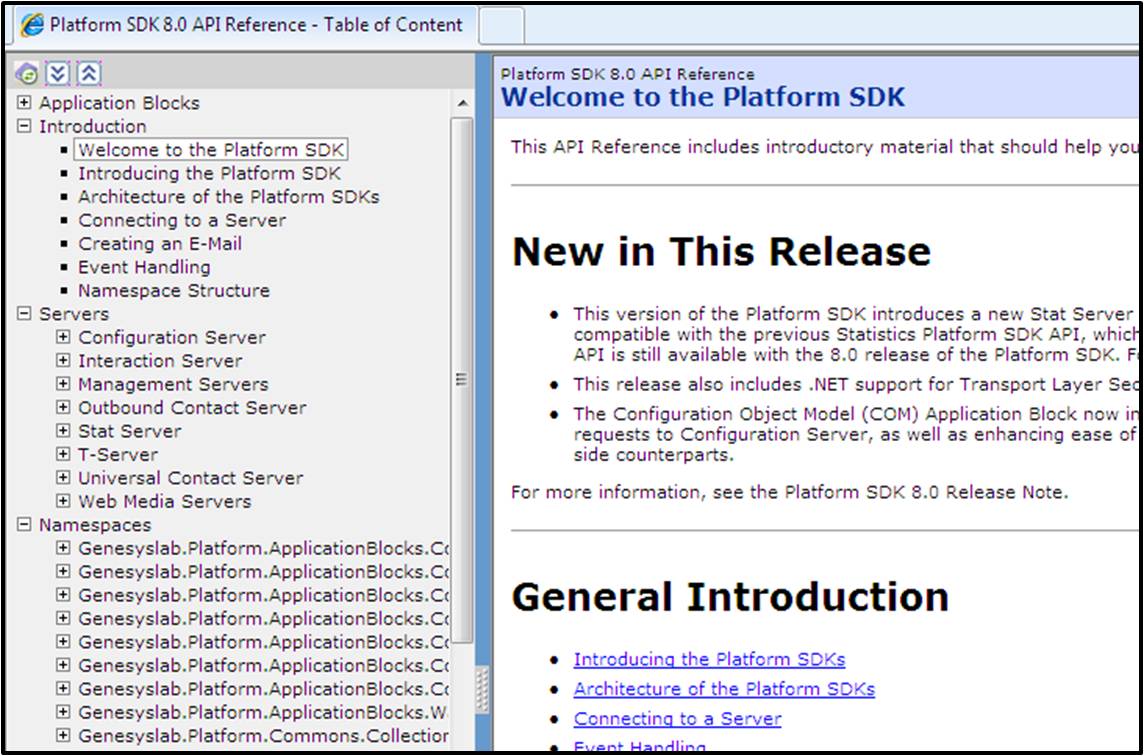Click the sync table of contents icon
The image size is (1144, 756).
[x=28, y=73]
